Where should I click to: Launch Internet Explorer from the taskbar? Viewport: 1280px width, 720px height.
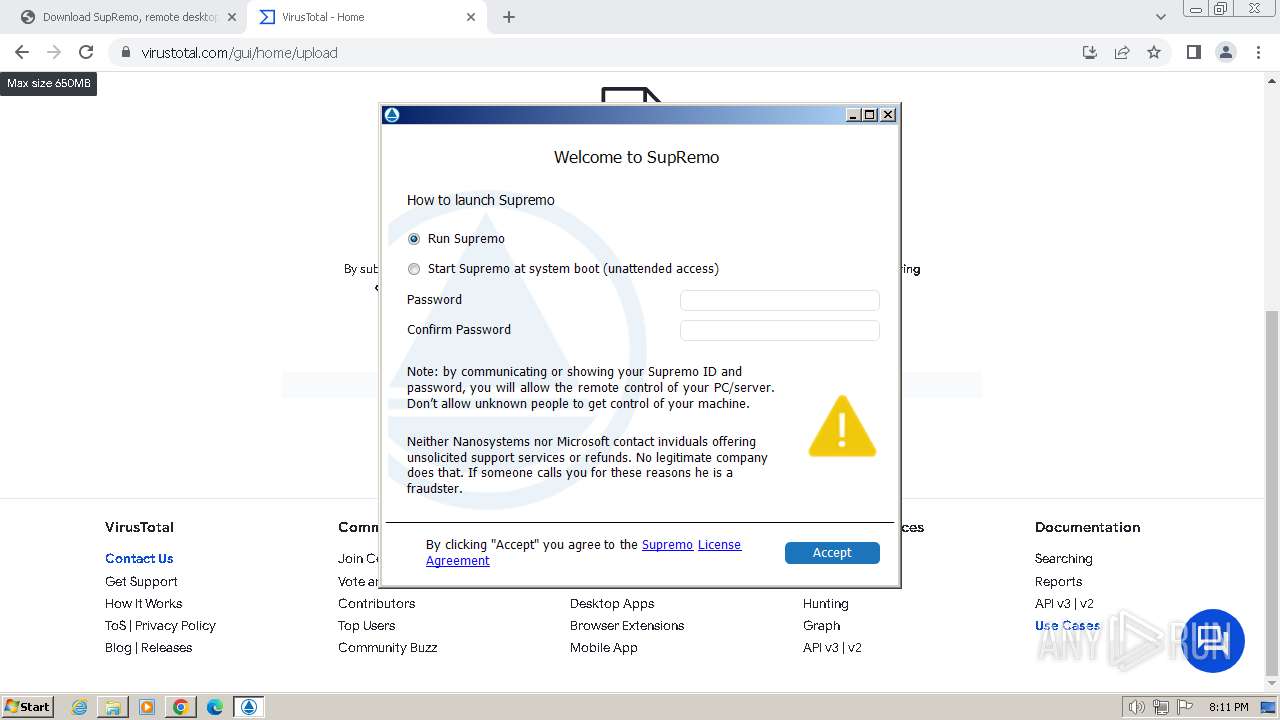pyautogui.click(x=79, y=707)
